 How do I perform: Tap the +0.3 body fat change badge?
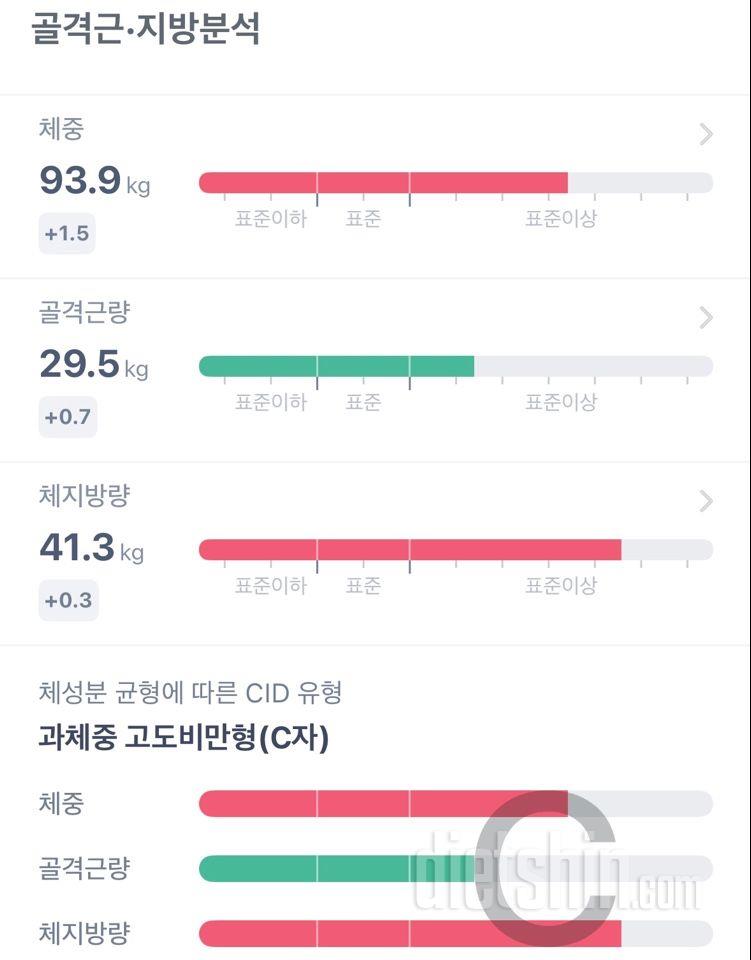tap(67, 600)
